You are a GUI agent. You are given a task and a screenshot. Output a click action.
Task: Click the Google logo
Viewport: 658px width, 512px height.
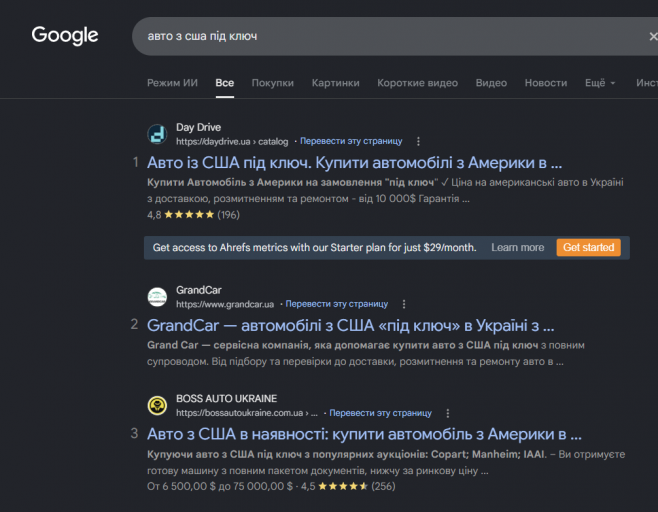tap(65, 35)
